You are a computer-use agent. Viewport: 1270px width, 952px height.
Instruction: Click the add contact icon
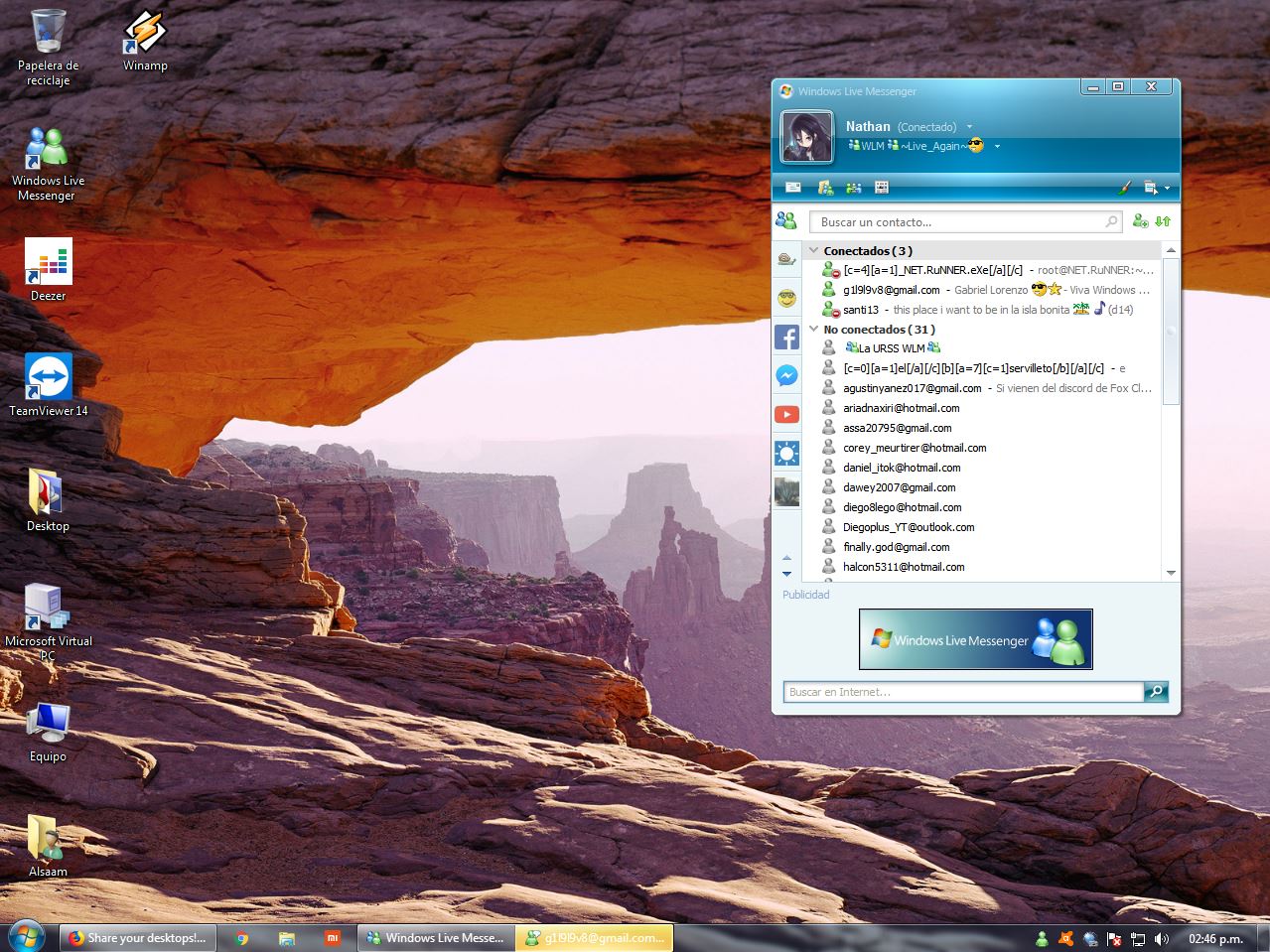coord(1141,221)
